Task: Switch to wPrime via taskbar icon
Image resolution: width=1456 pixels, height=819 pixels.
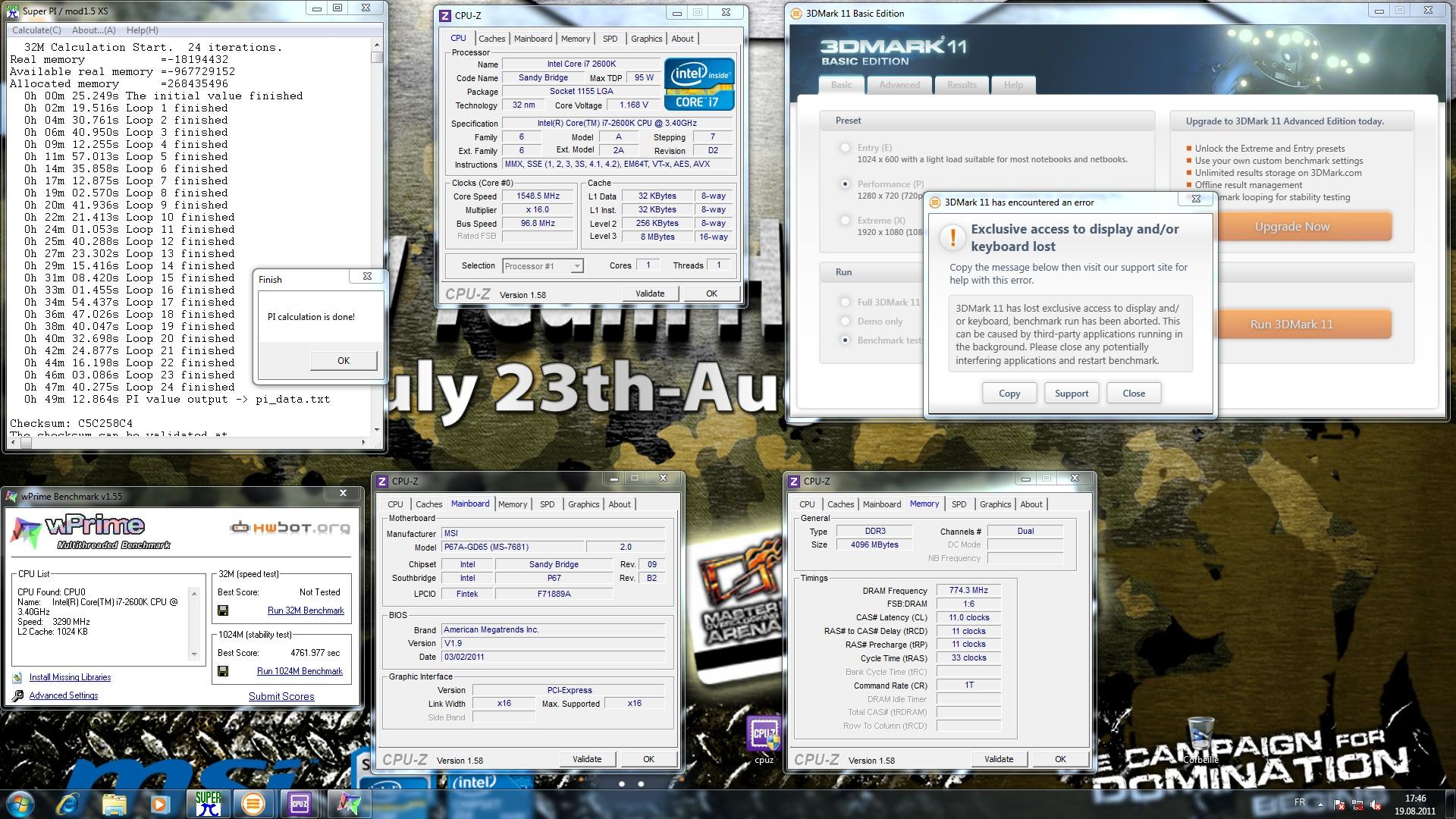Action: click(349, 803)
